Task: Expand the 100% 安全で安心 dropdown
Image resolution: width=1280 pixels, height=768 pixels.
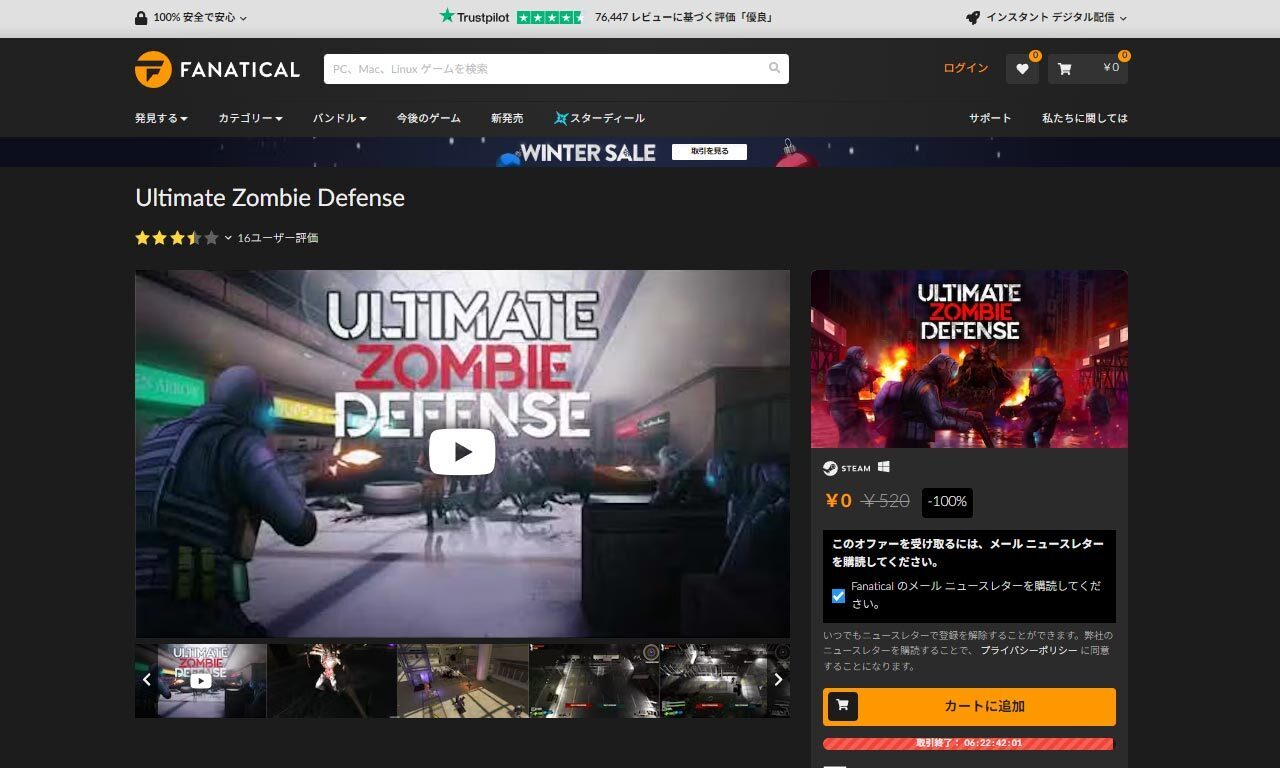Action: pos(190,18)
